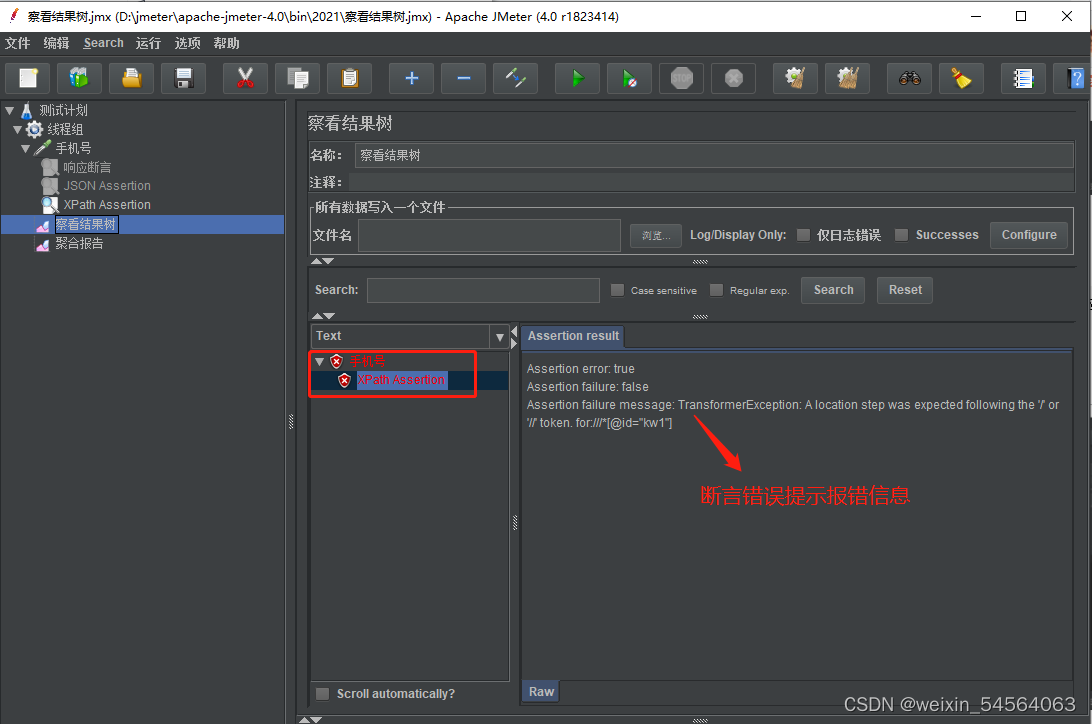The image size is (1092, 724).
Task: Select the 线程组 node
Action: pos(65,129)
